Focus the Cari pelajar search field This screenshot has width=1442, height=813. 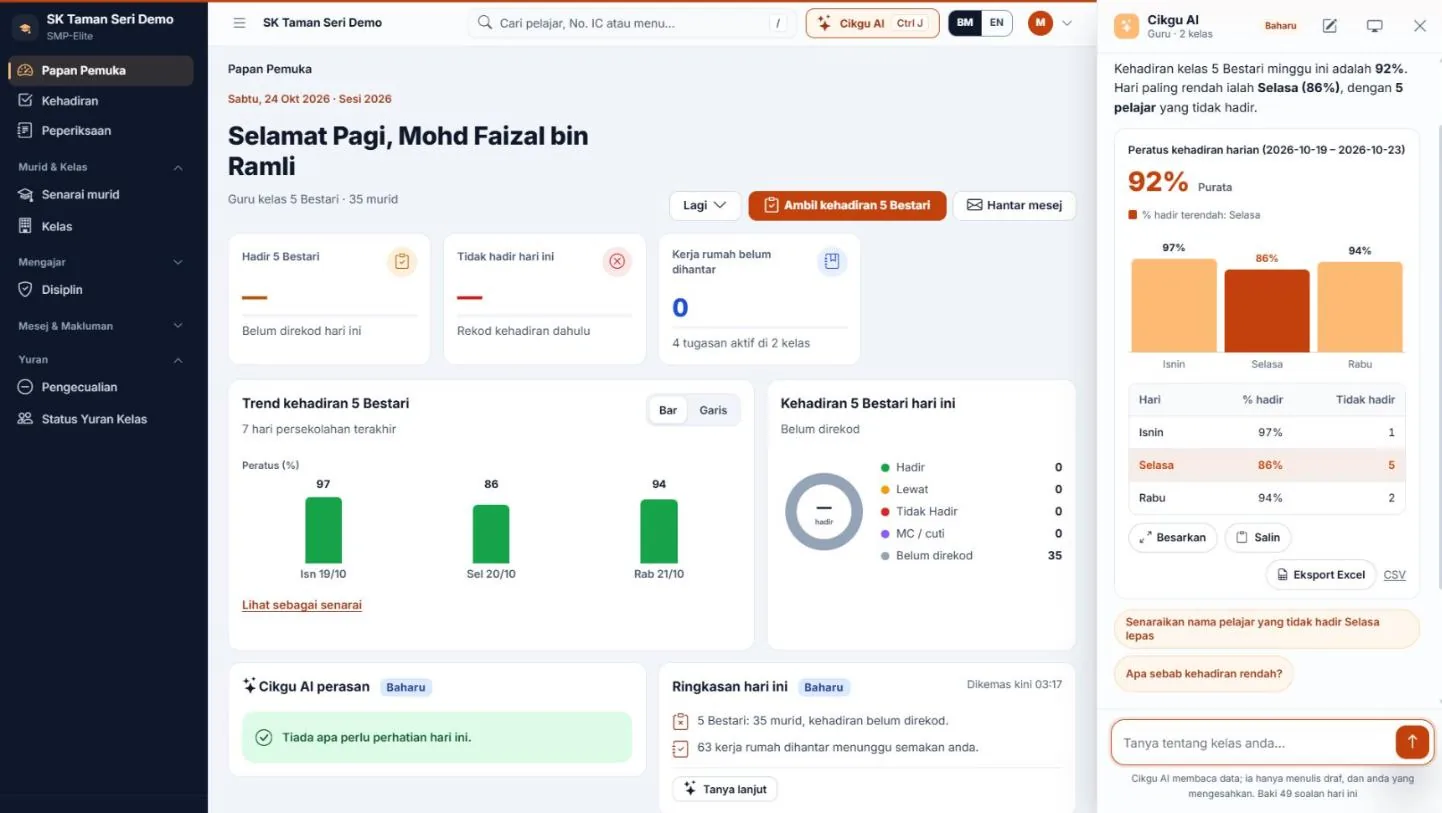[x=630, y=23]
